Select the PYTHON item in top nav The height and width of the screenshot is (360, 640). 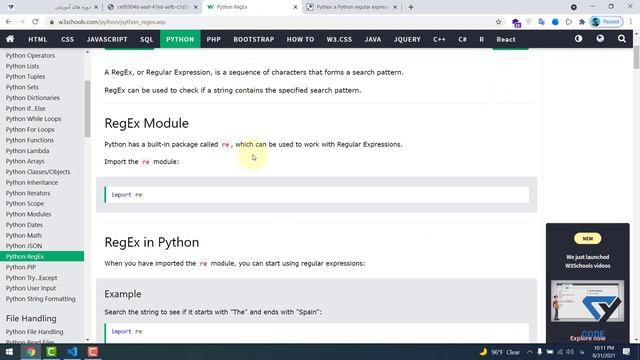(x=180, y=39)
